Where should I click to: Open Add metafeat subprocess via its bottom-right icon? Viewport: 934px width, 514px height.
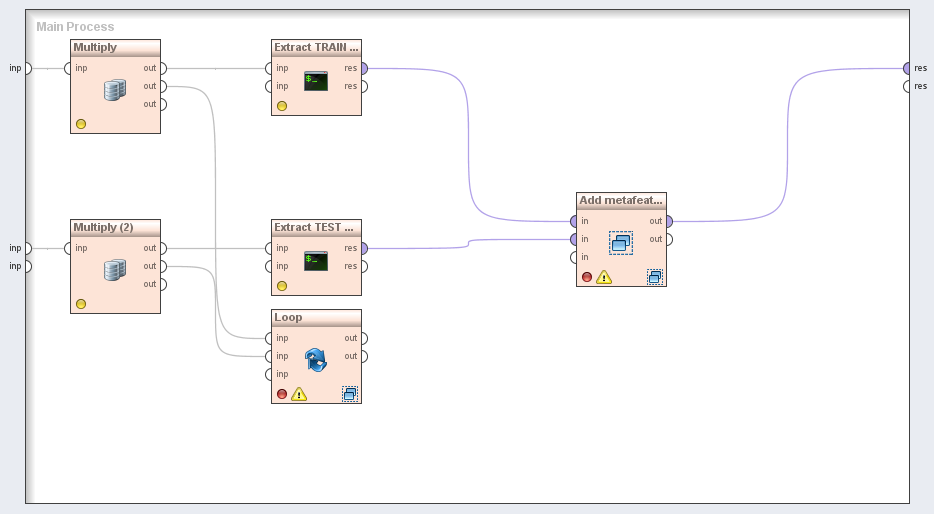(654, 277)
